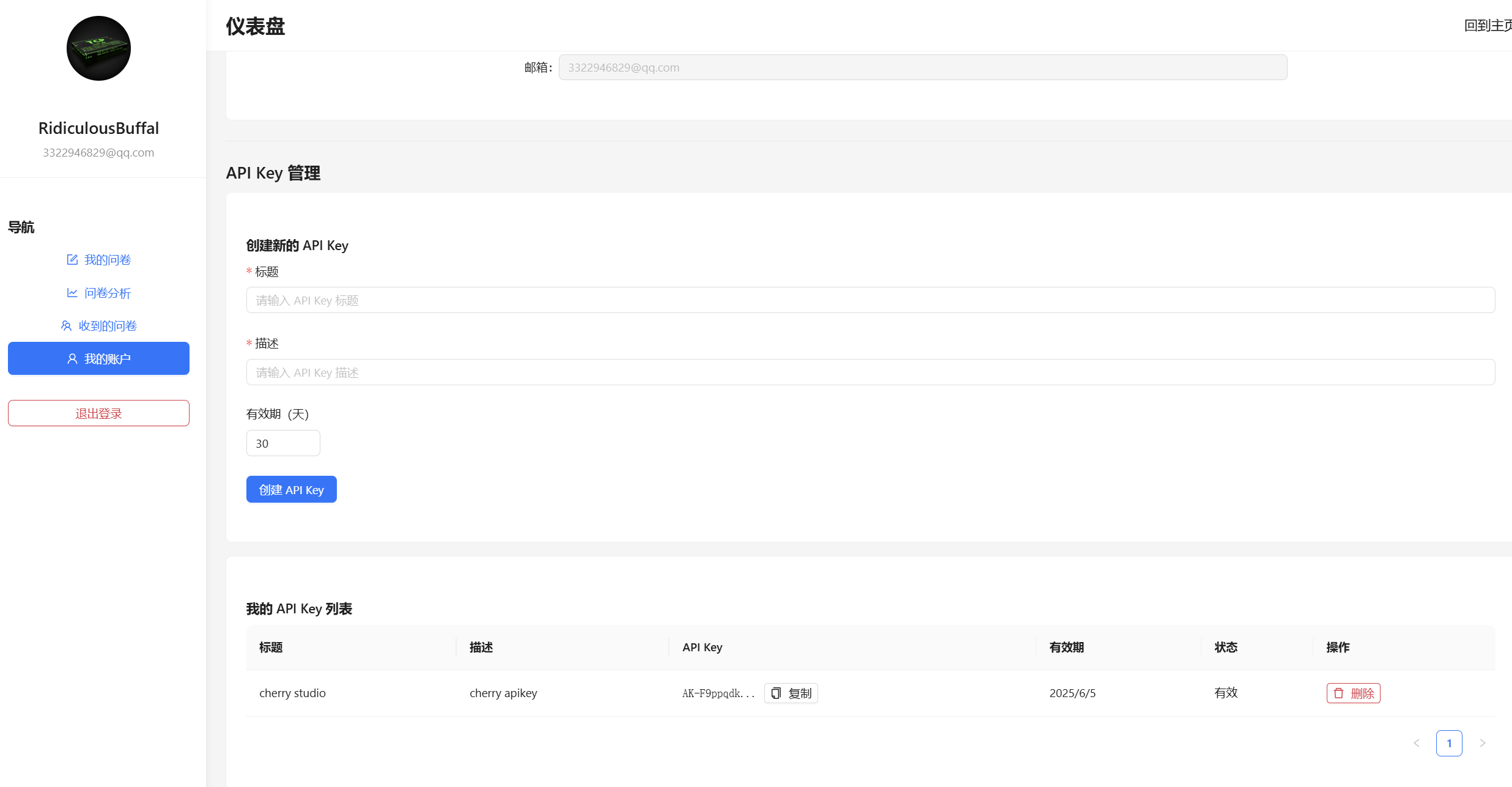
Task: Focus the API Key 描述 input
Action: coord(870,372)
